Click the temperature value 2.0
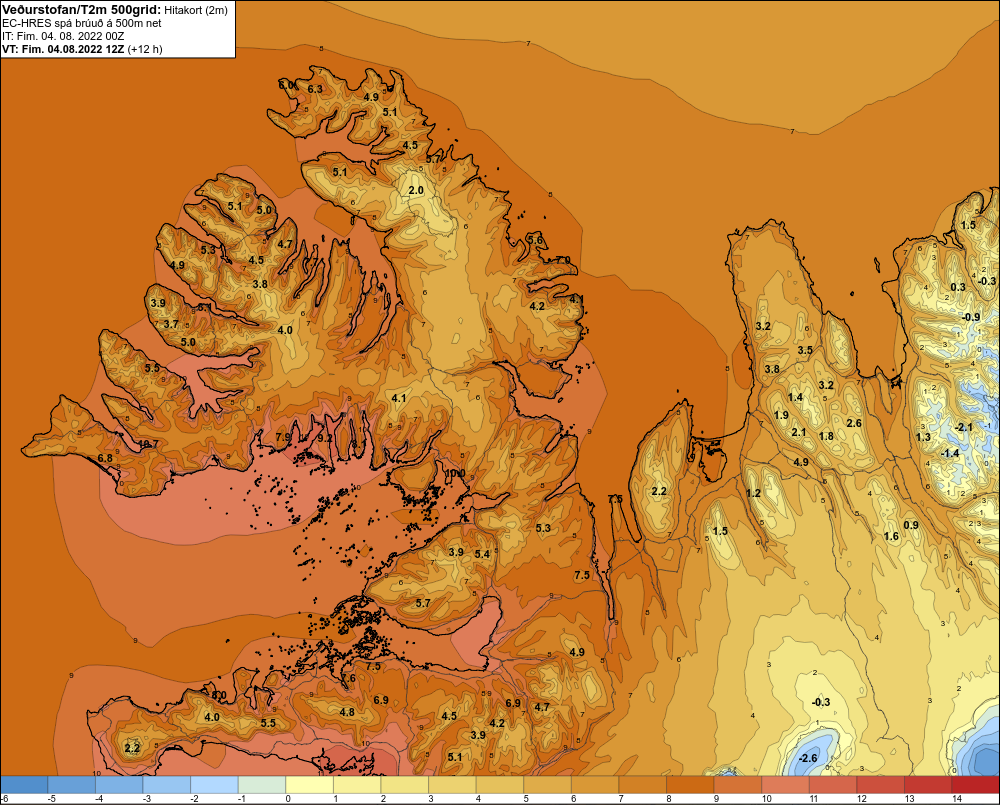The image size is (1000, 805). (x=416, y=190)
